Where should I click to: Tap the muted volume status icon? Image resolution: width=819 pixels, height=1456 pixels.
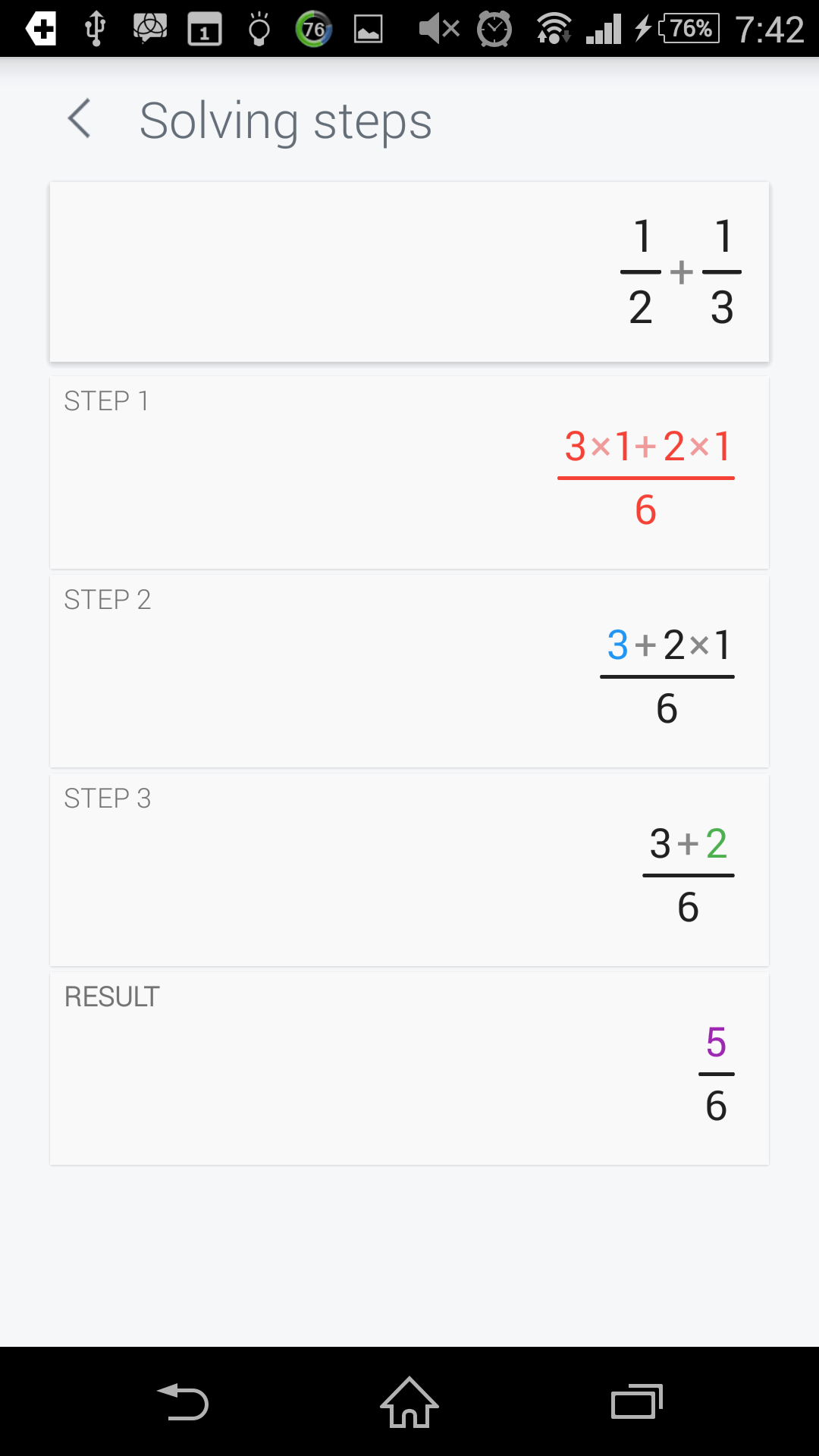coord(439,30)
